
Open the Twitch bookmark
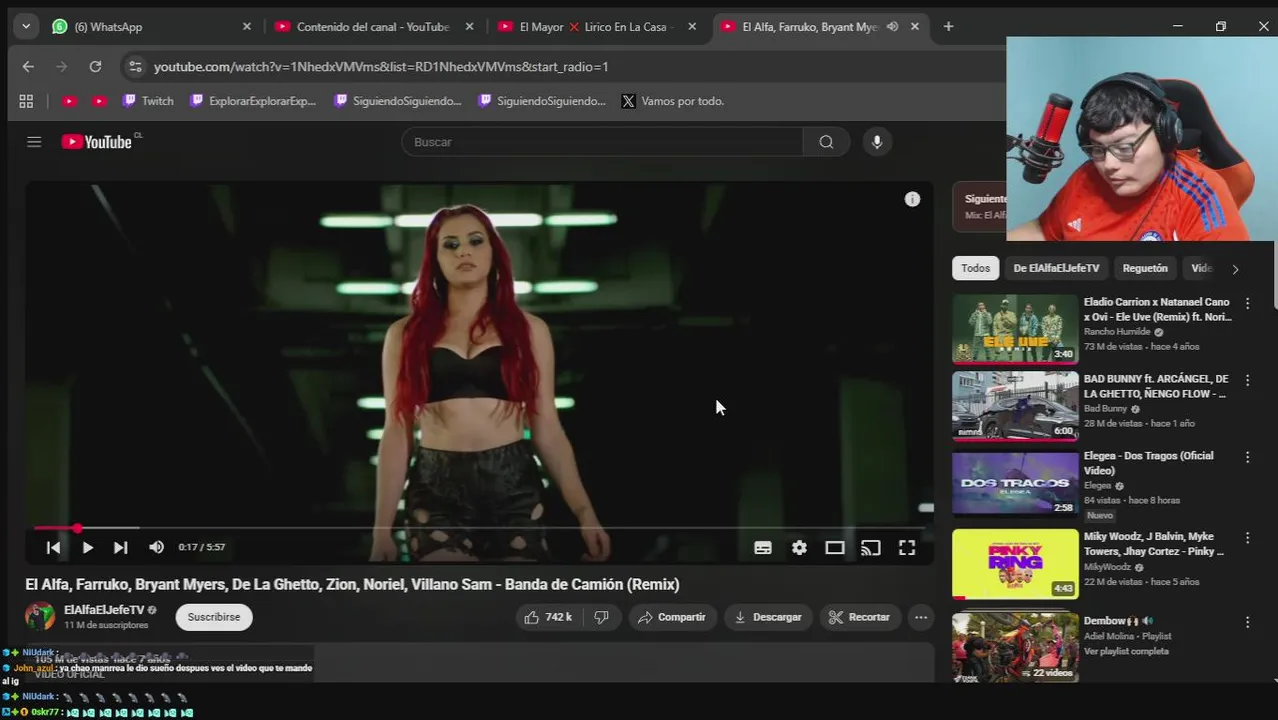point(148,101)
